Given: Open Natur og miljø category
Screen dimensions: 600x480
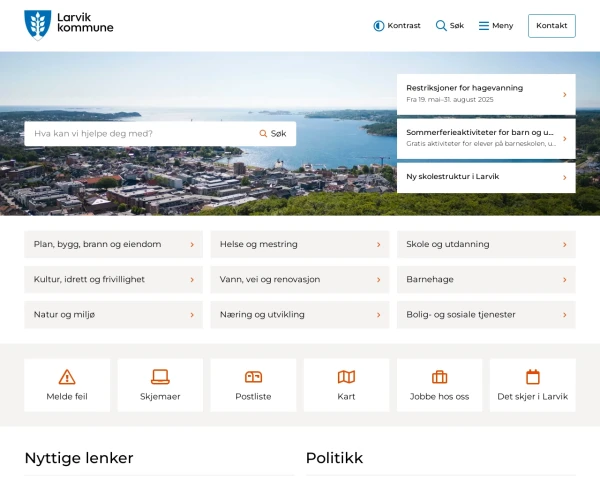Looking at the screenshot, I should [113, 315].
